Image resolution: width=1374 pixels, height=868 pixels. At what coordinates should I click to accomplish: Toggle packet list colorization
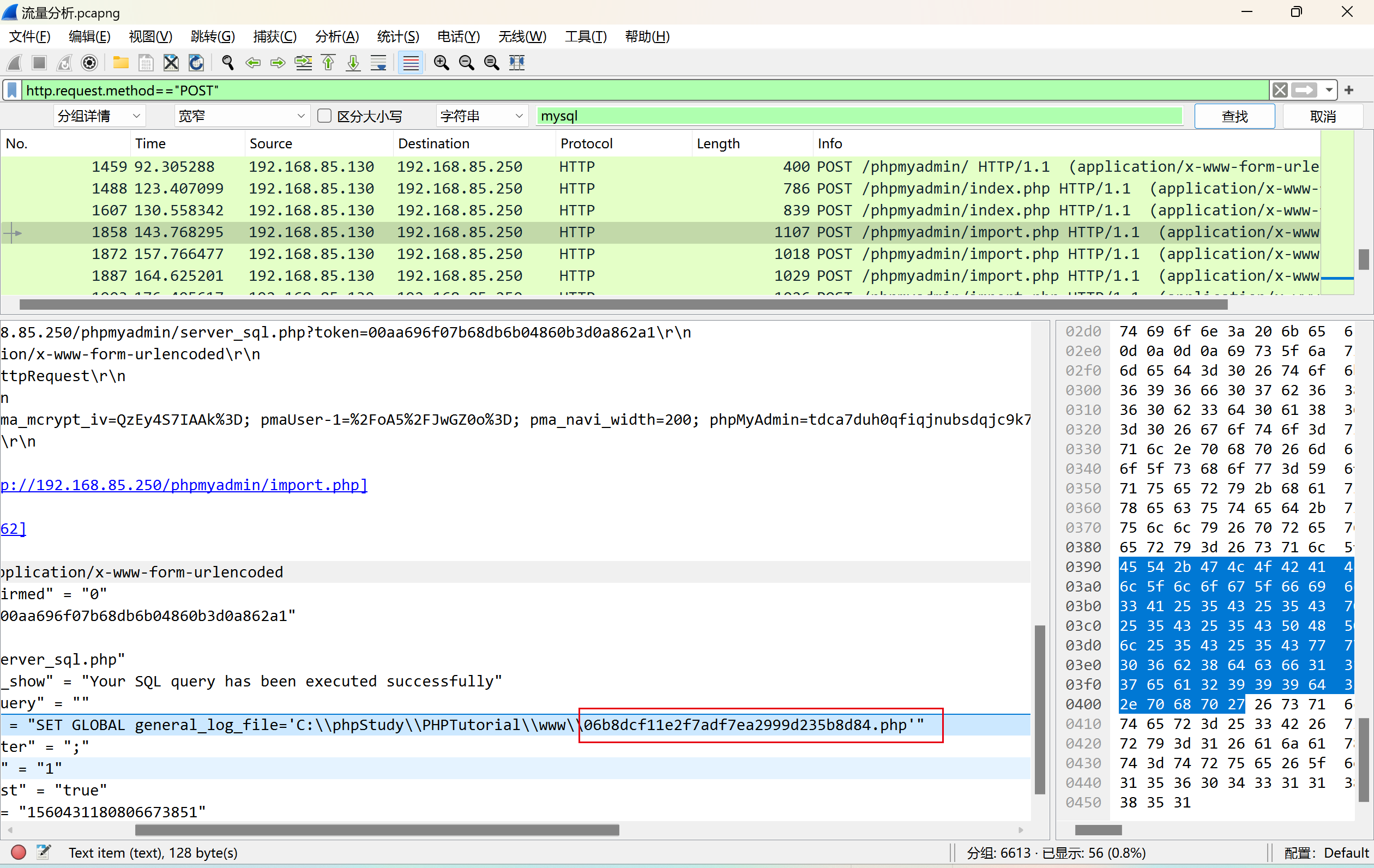coord(410,62)
